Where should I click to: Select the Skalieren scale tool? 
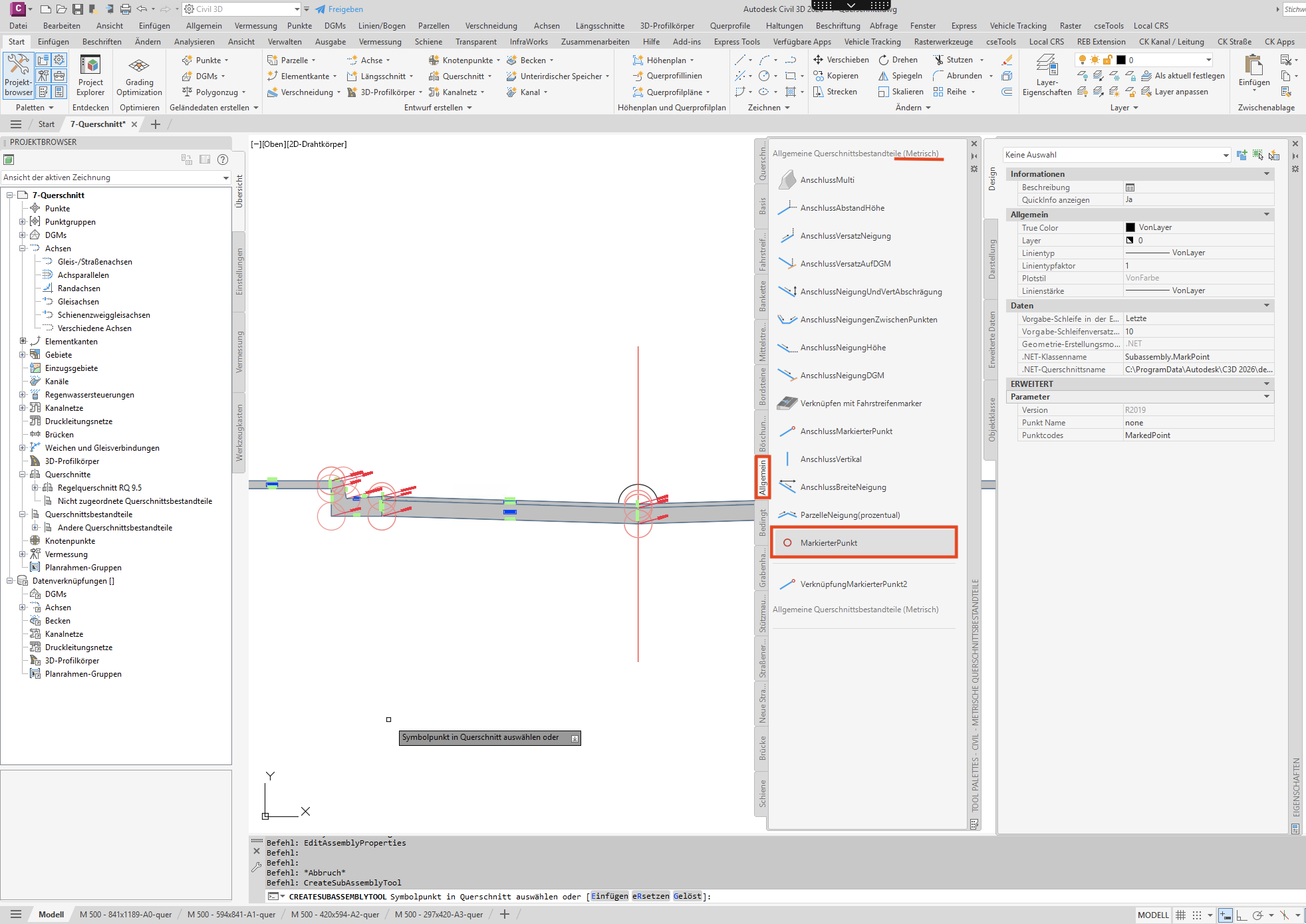tap(901, 92)
